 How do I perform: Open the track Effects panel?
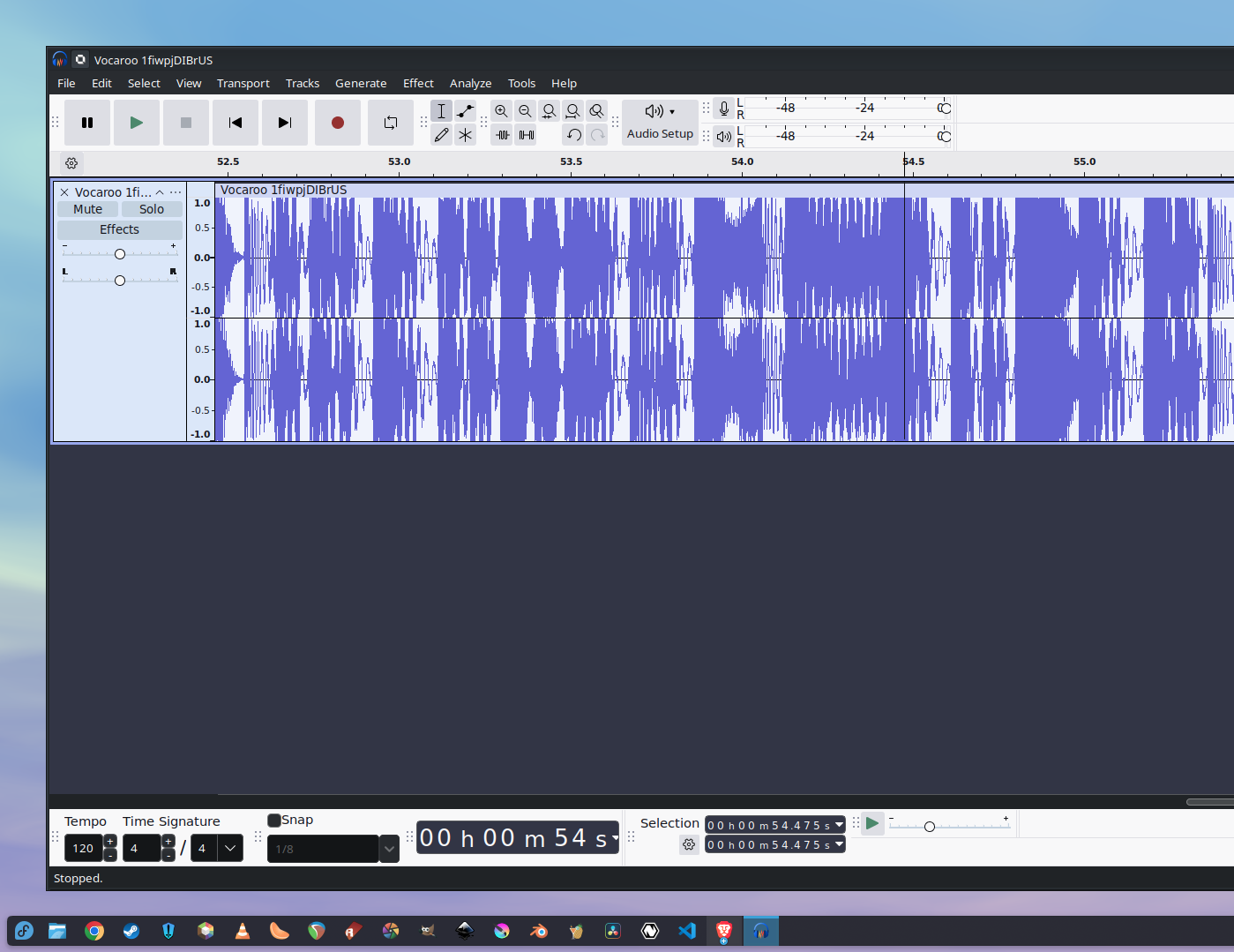[119, 229]
